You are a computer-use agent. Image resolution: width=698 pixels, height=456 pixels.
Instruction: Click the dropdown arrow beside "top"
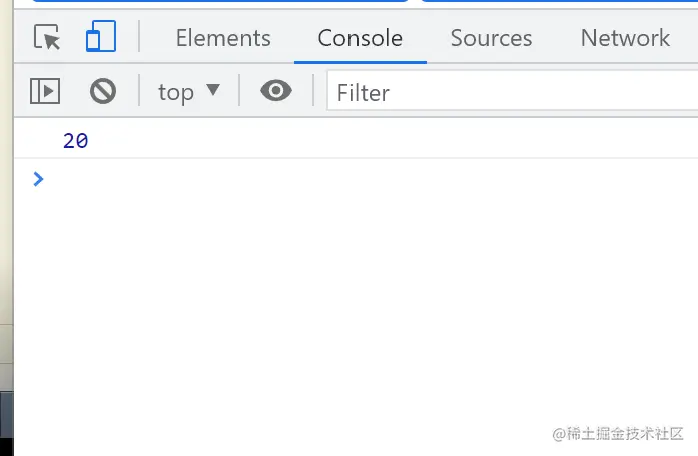pyautogui.click(x=212, y=91)
